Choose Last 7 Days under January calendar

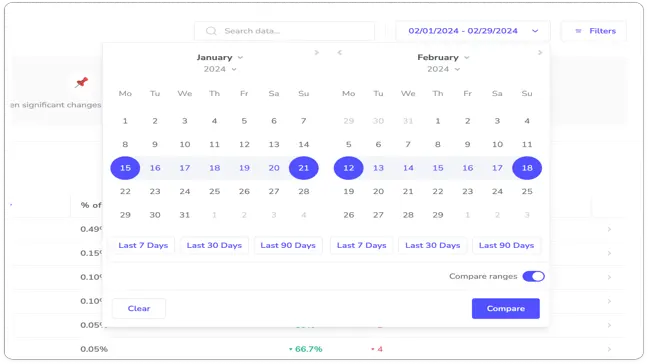click(143, 245)
